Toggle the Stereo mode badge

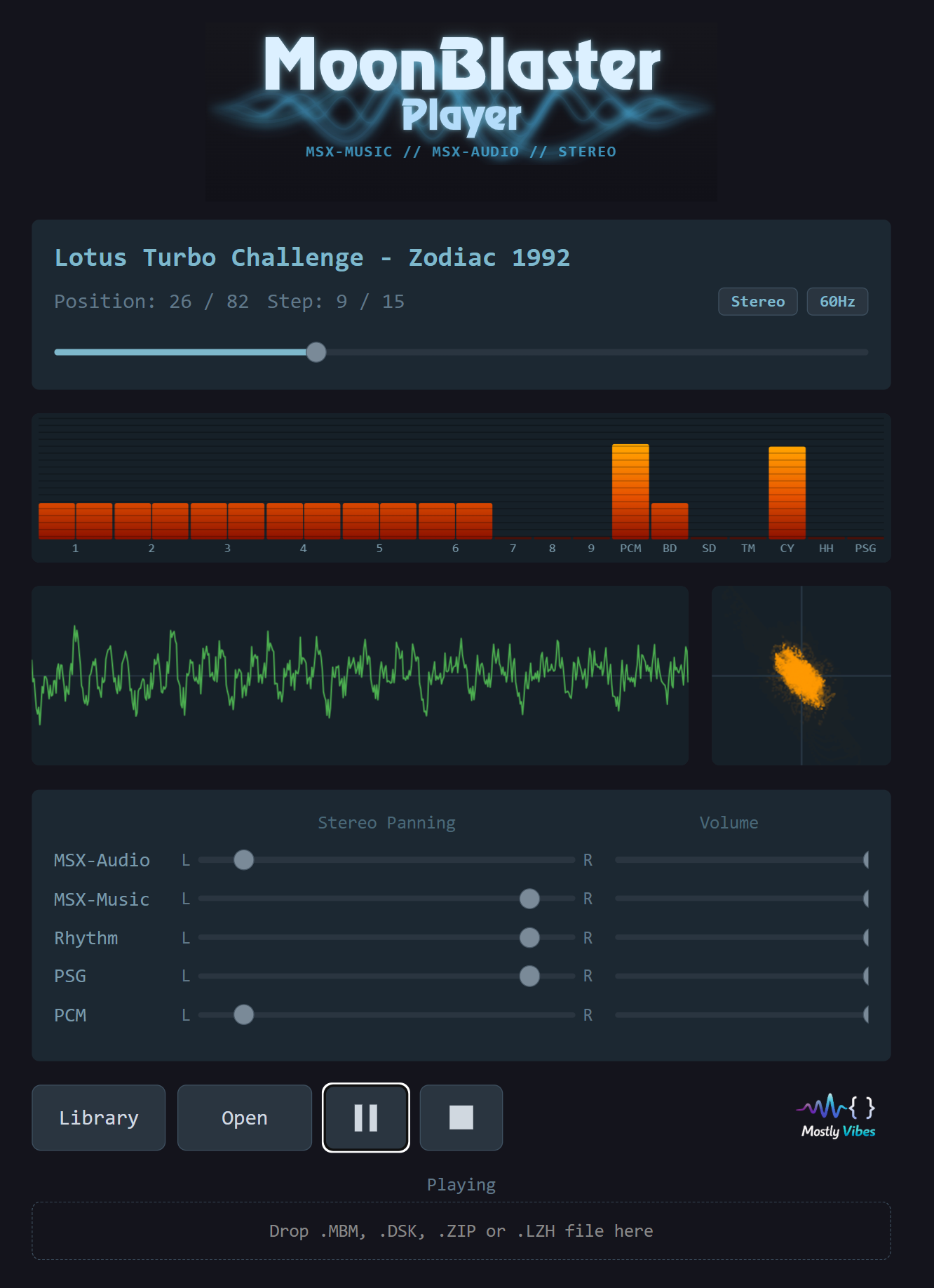pos(758,302)
